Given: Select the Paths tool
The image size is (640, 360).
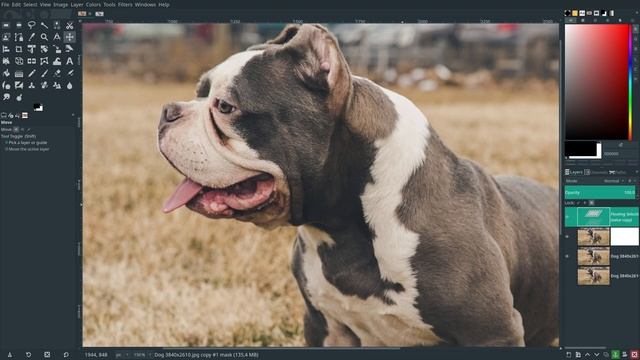Looking at the screenshot, I should pyautogui.click(x=19, y=37).
